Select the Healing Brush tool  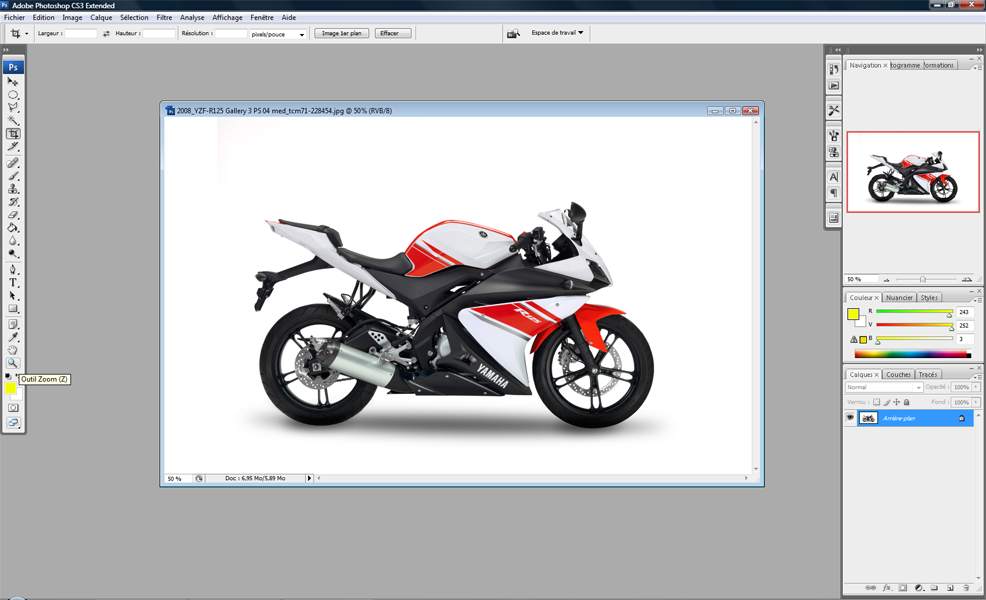point(13,163)
